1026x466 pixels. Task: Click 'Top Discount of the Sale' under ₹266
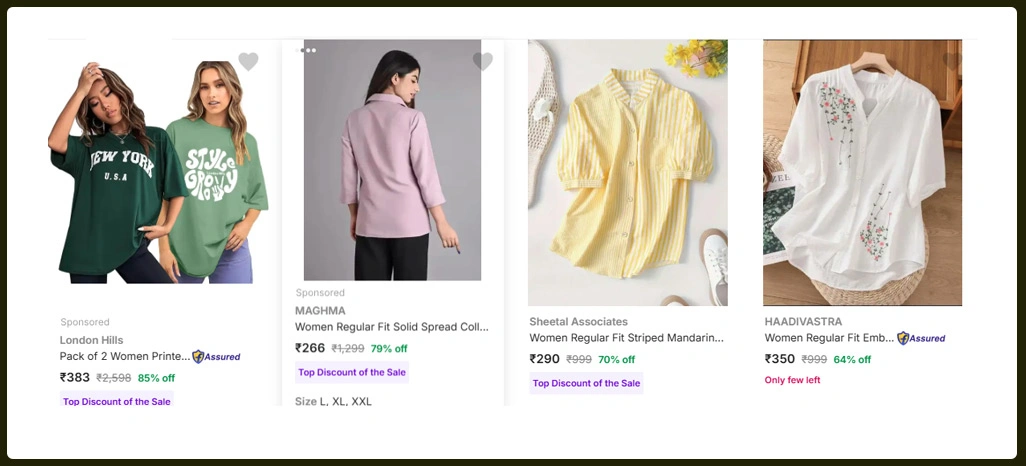coord(352,372)
